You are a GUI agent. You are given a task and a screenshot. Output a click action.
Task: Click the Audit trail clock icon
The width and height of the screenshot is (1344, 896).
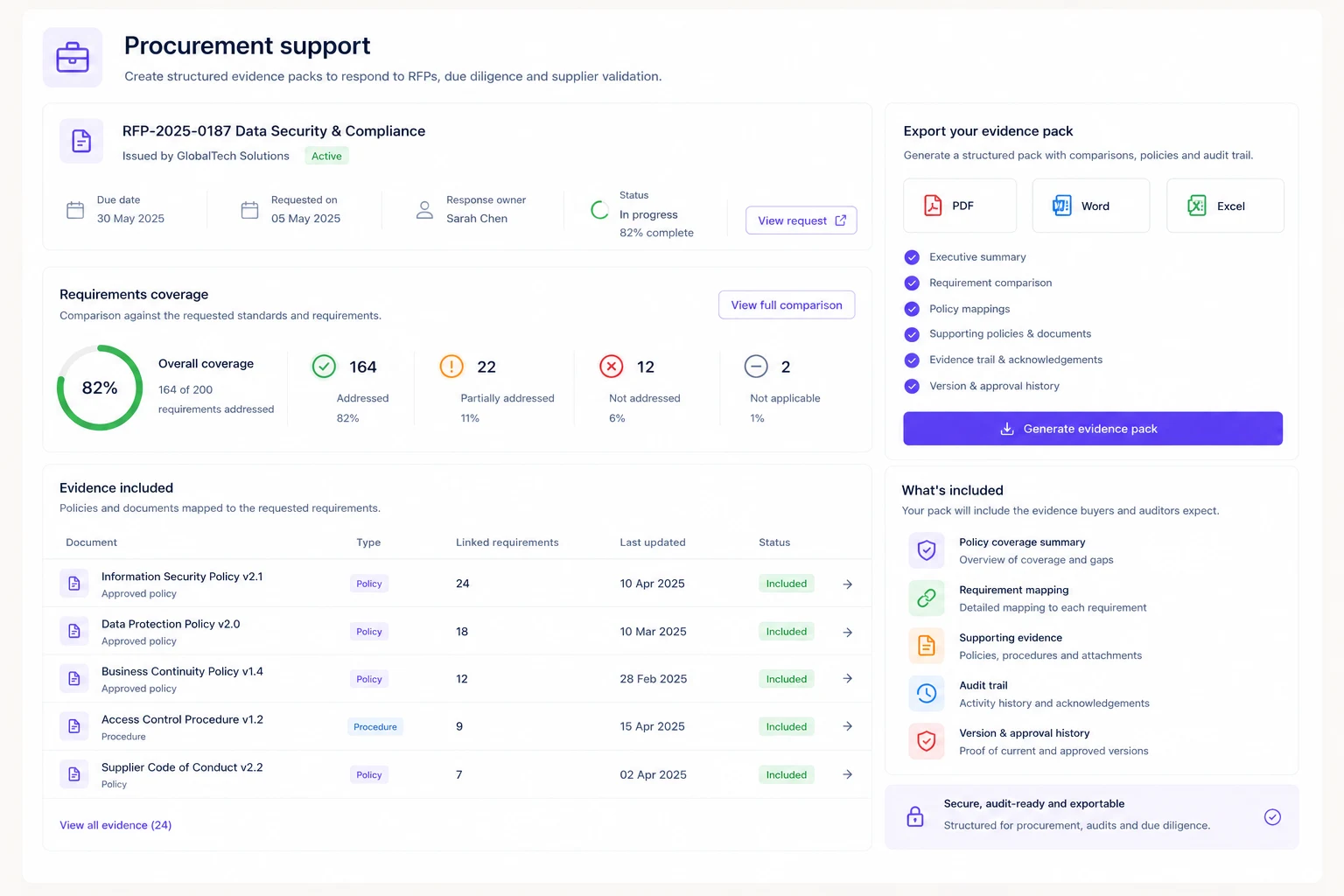(927, 694)
